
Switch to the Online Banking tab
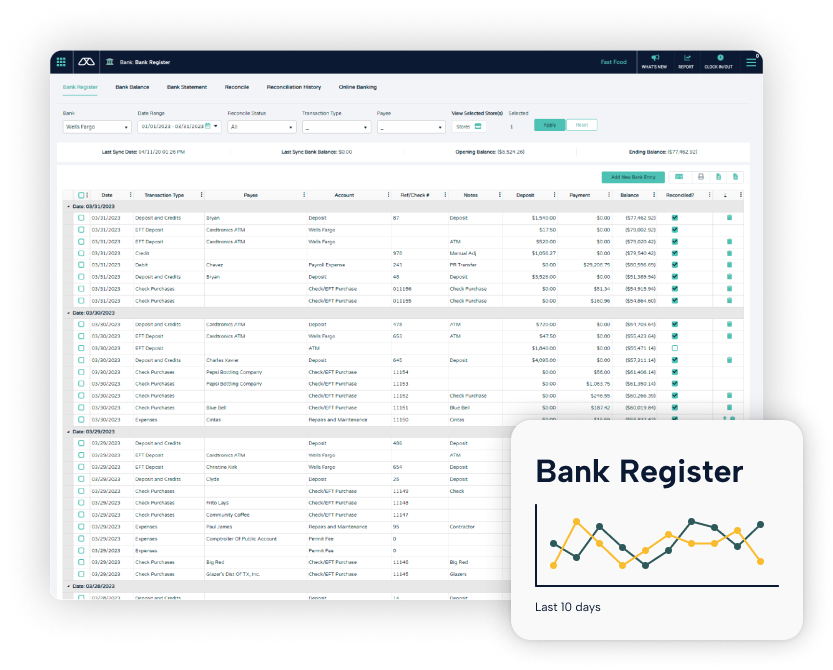(358, 87)
